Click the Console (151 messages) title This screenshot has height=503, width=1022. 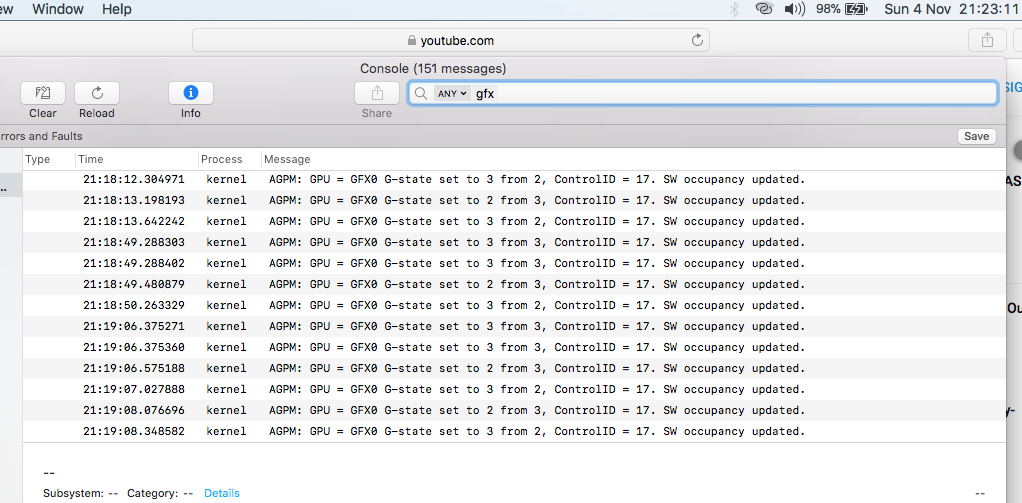tap(433, 68)
